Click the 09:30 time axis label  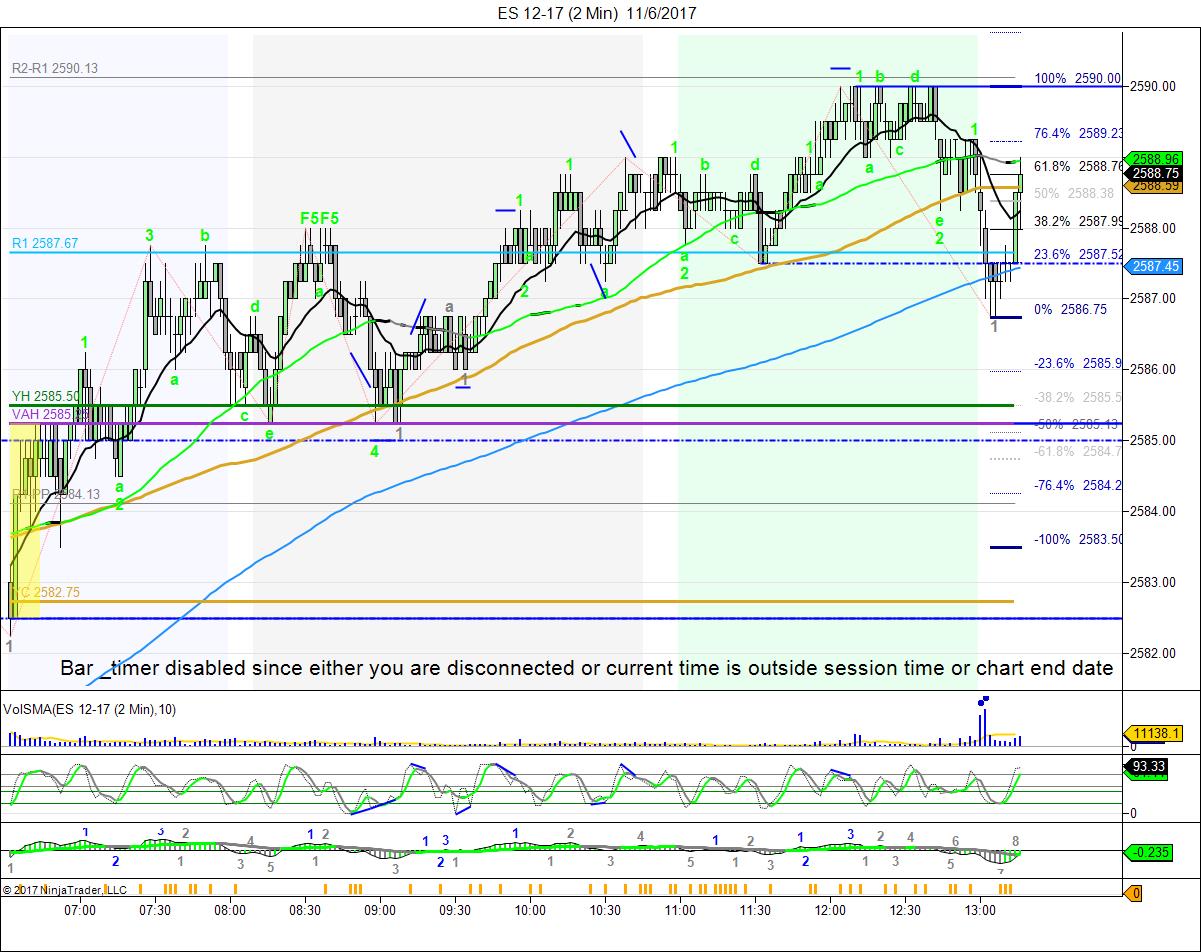pos(455,910)
